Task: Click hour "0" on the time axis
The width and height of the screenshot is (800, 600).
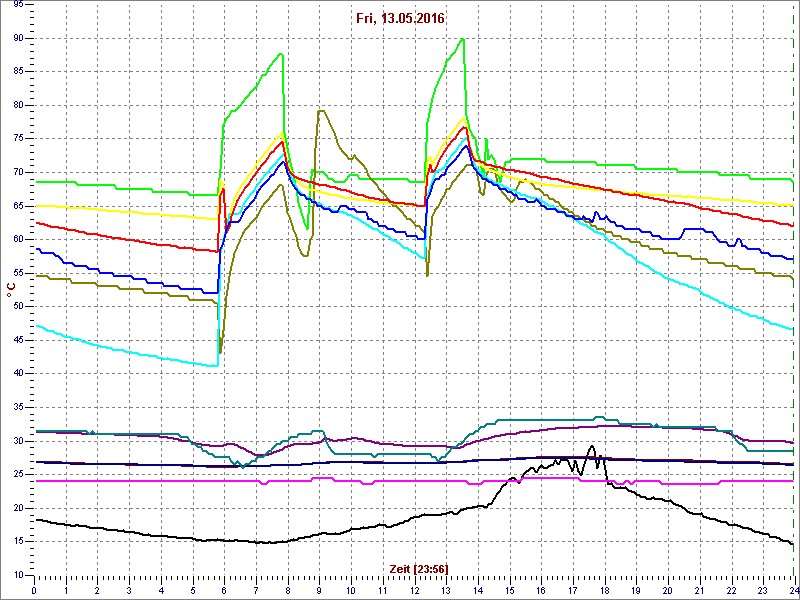Action: tap(34, 592)
